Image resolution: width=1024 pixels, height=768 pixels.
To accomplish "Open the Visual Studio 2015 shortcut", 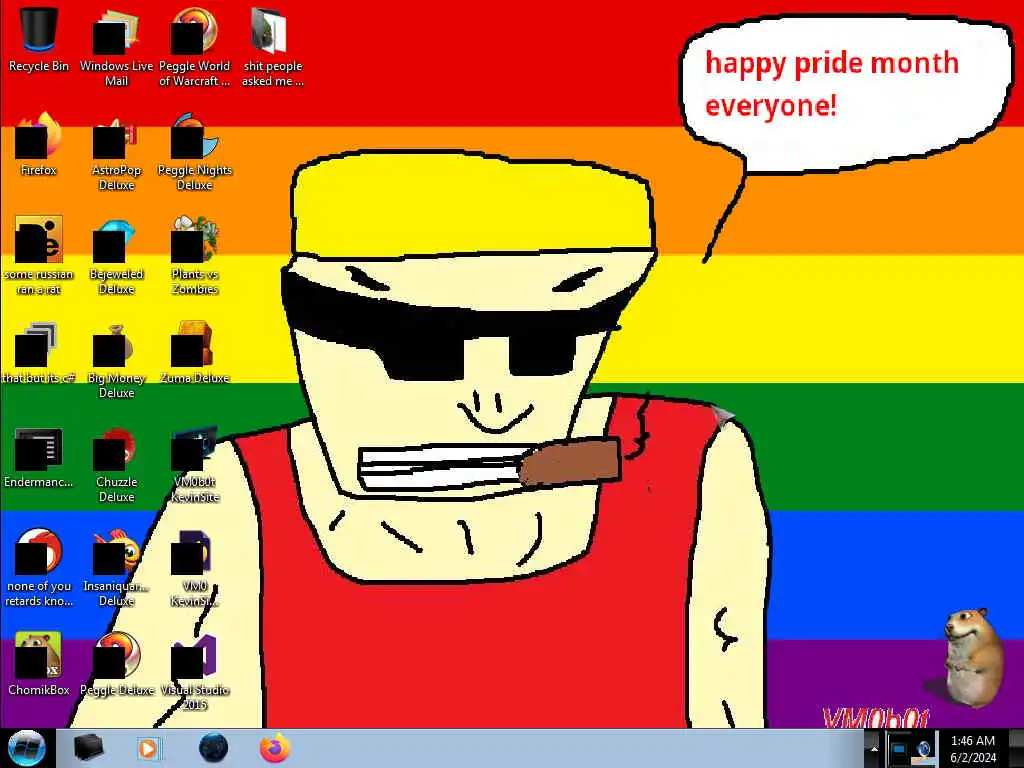I will point(195,671).
